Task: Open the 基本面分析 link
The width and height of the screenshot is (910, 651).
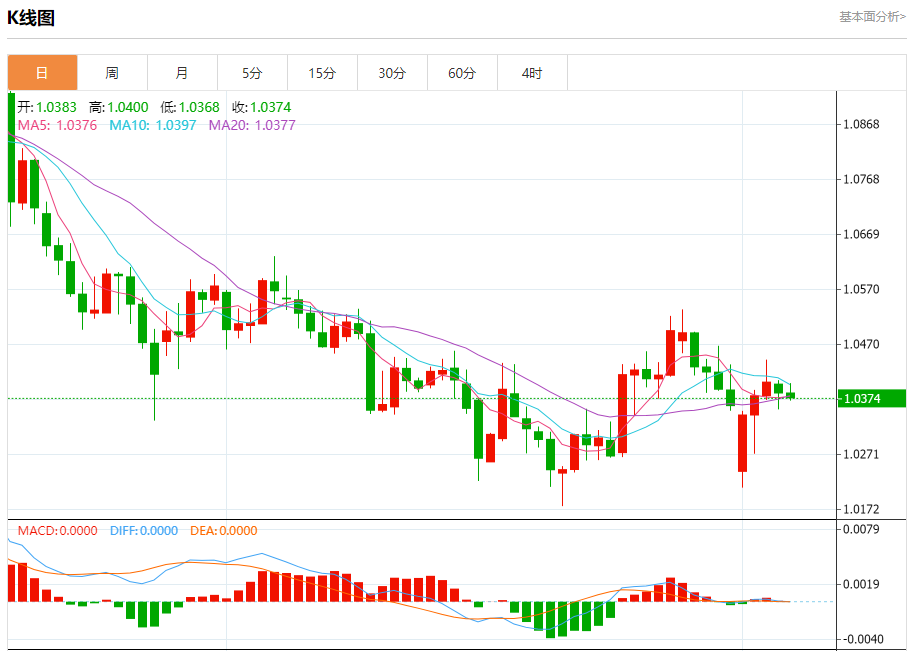Action: [871, 17]
